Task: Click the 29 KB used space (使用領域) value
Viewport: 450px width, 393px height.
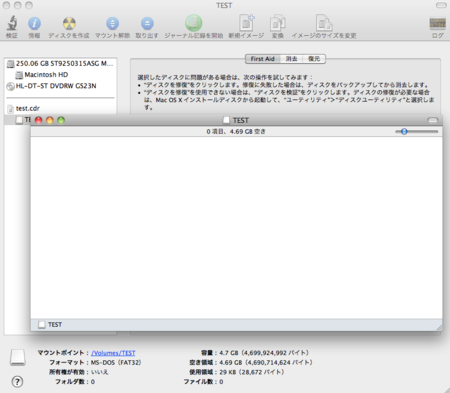Action: [251, 372]
